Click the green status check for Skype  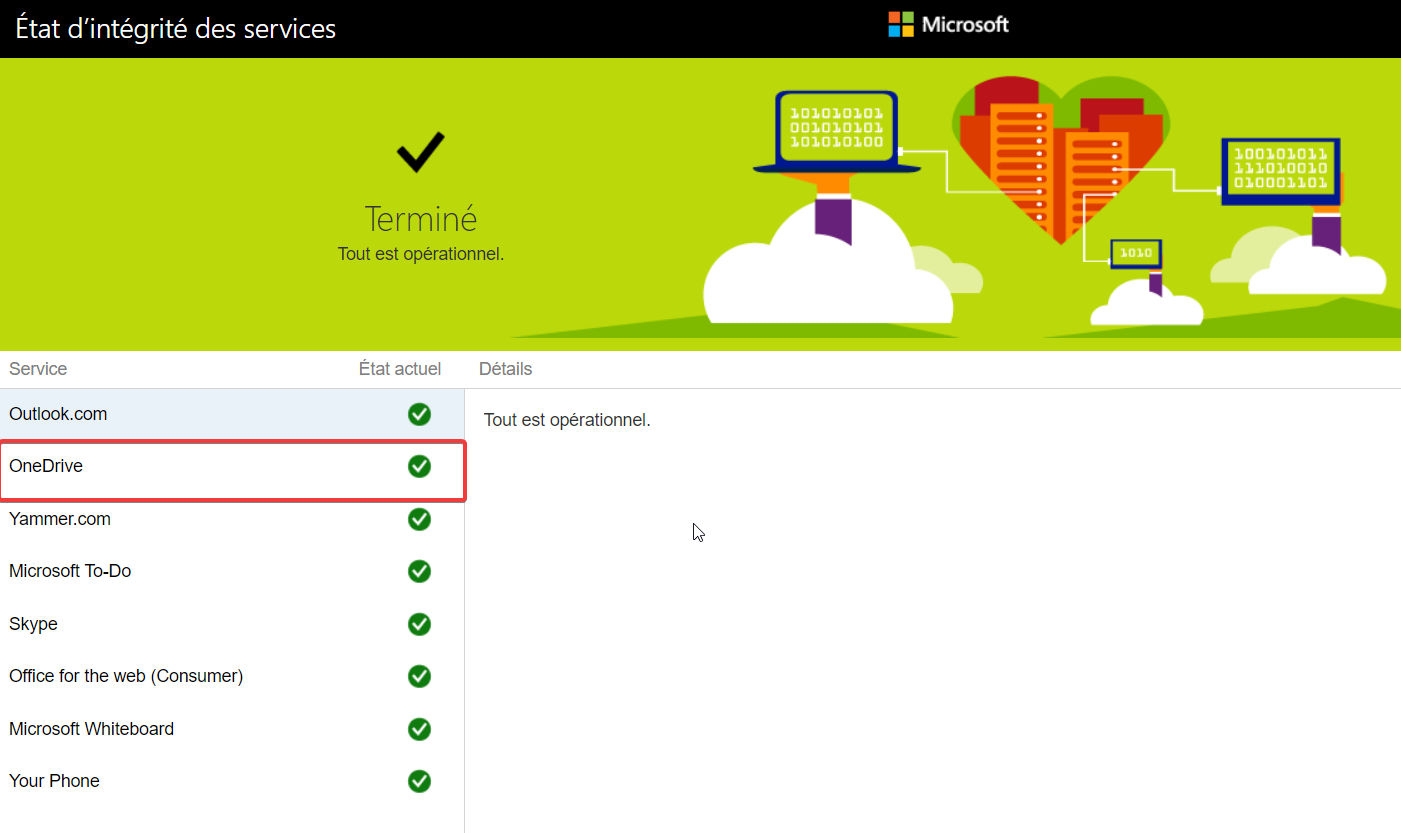point(420,624)
